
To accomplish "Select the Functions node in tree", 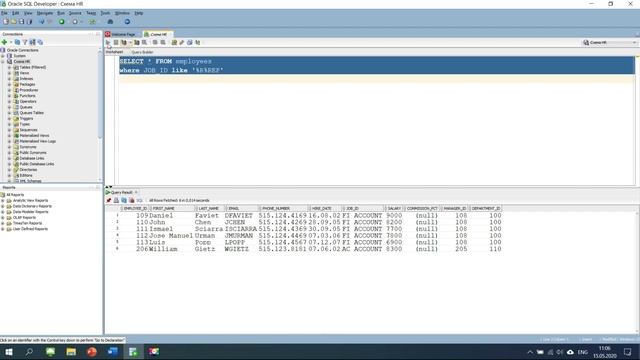I will point(27,96).
